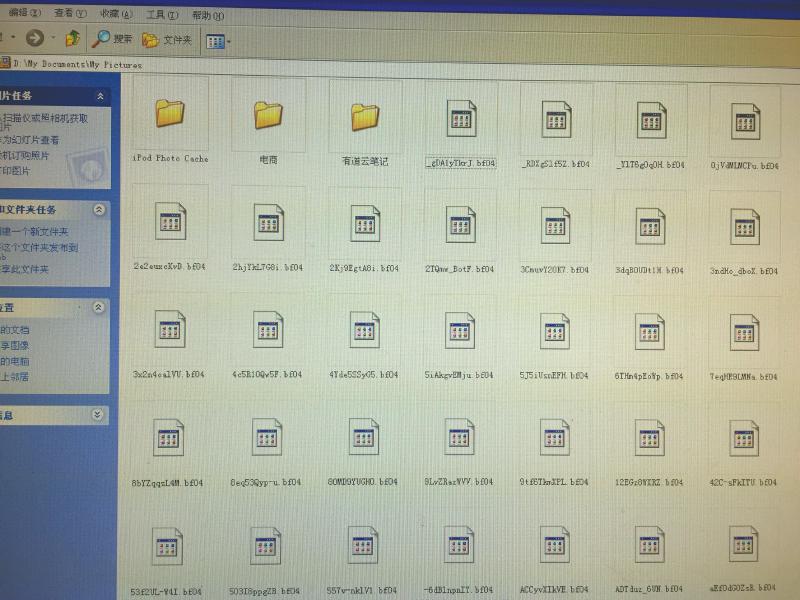
Task: Go up one folder level
Action: (72, 39)
